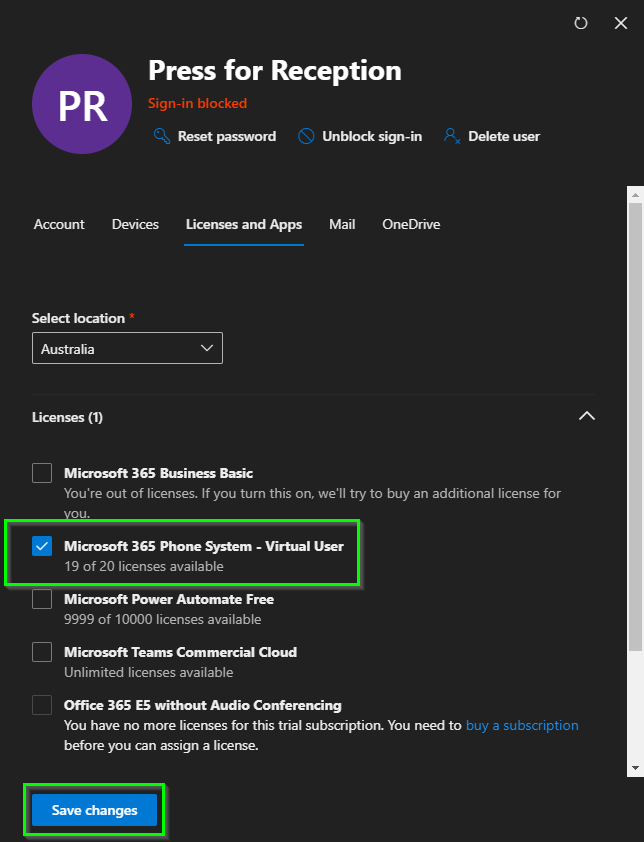Click the Press for Reception heading
Screen dimensions: 644x842
tap(275, 71)
